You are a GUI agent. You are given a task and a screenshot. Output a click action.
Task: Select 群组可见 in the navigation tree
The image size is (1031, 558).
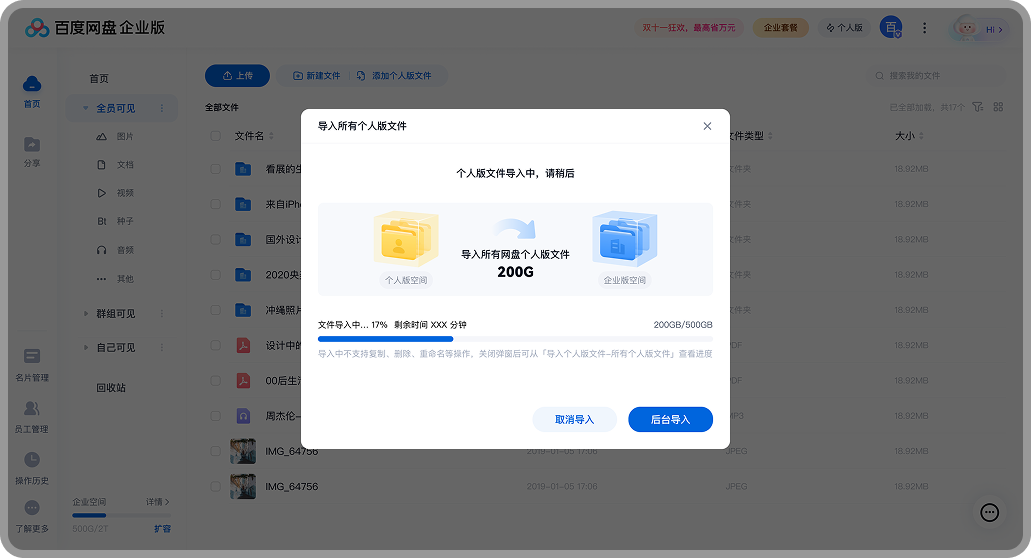pyautogui.click(x=116, y=314)
